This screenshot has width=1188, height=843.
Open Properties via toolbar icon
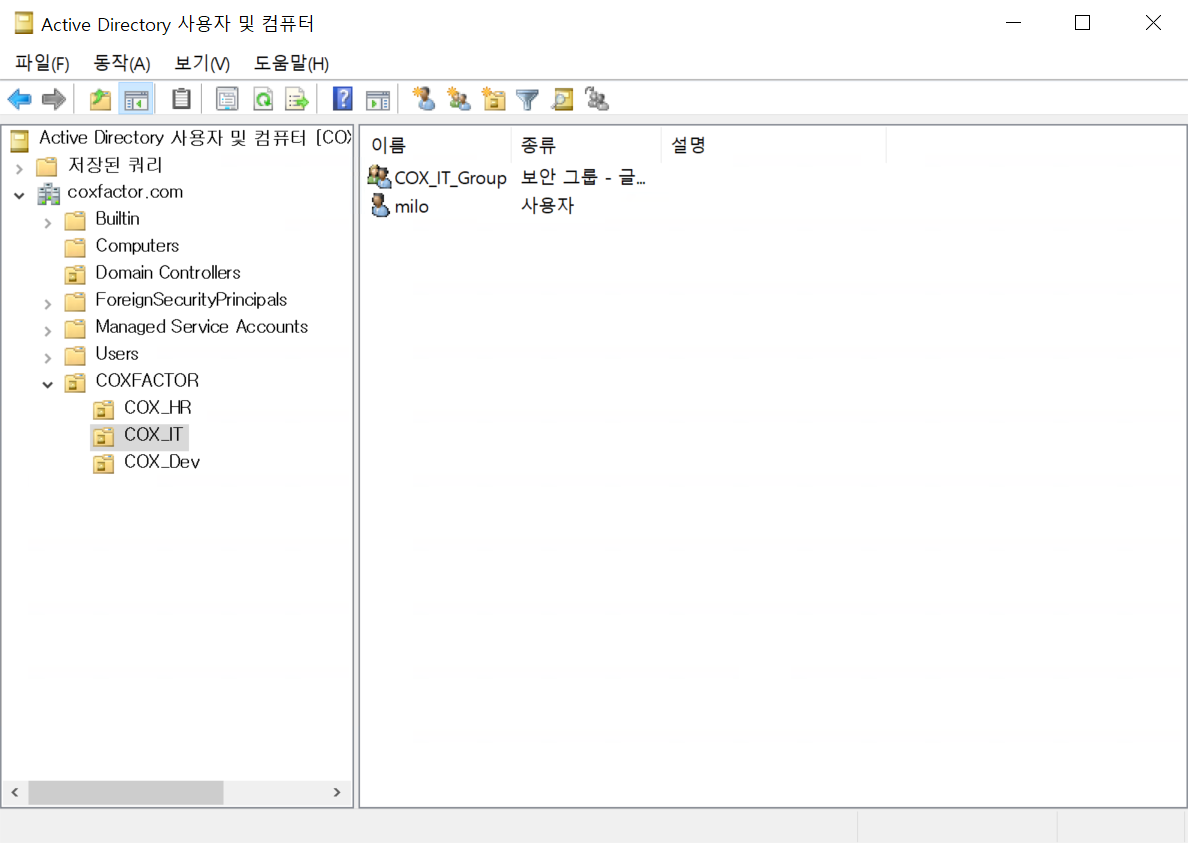click(x=227, y=98)
